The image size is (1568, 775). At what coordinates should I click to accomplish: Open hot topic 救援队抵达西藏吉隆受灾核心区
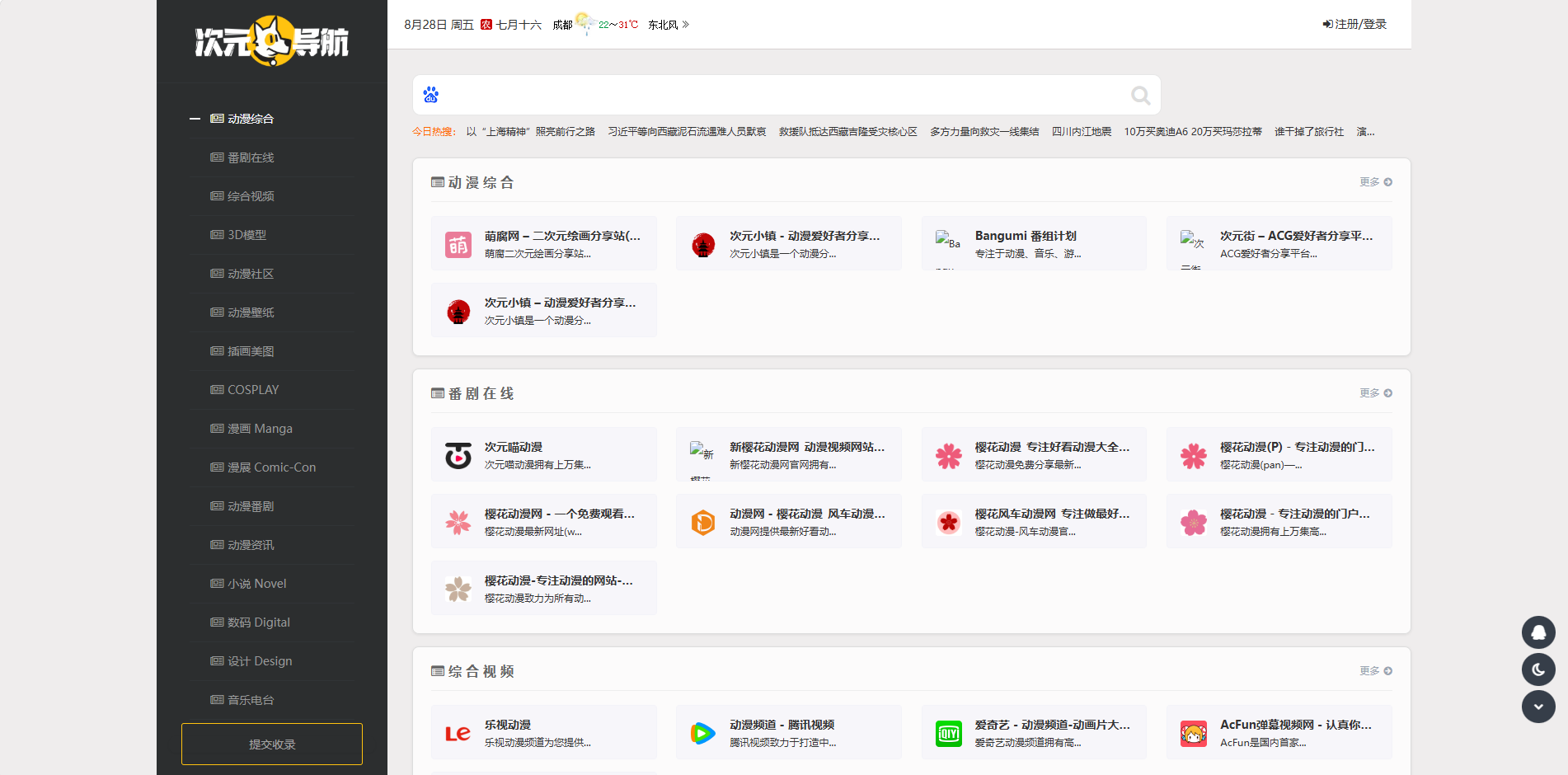[848, 132]
